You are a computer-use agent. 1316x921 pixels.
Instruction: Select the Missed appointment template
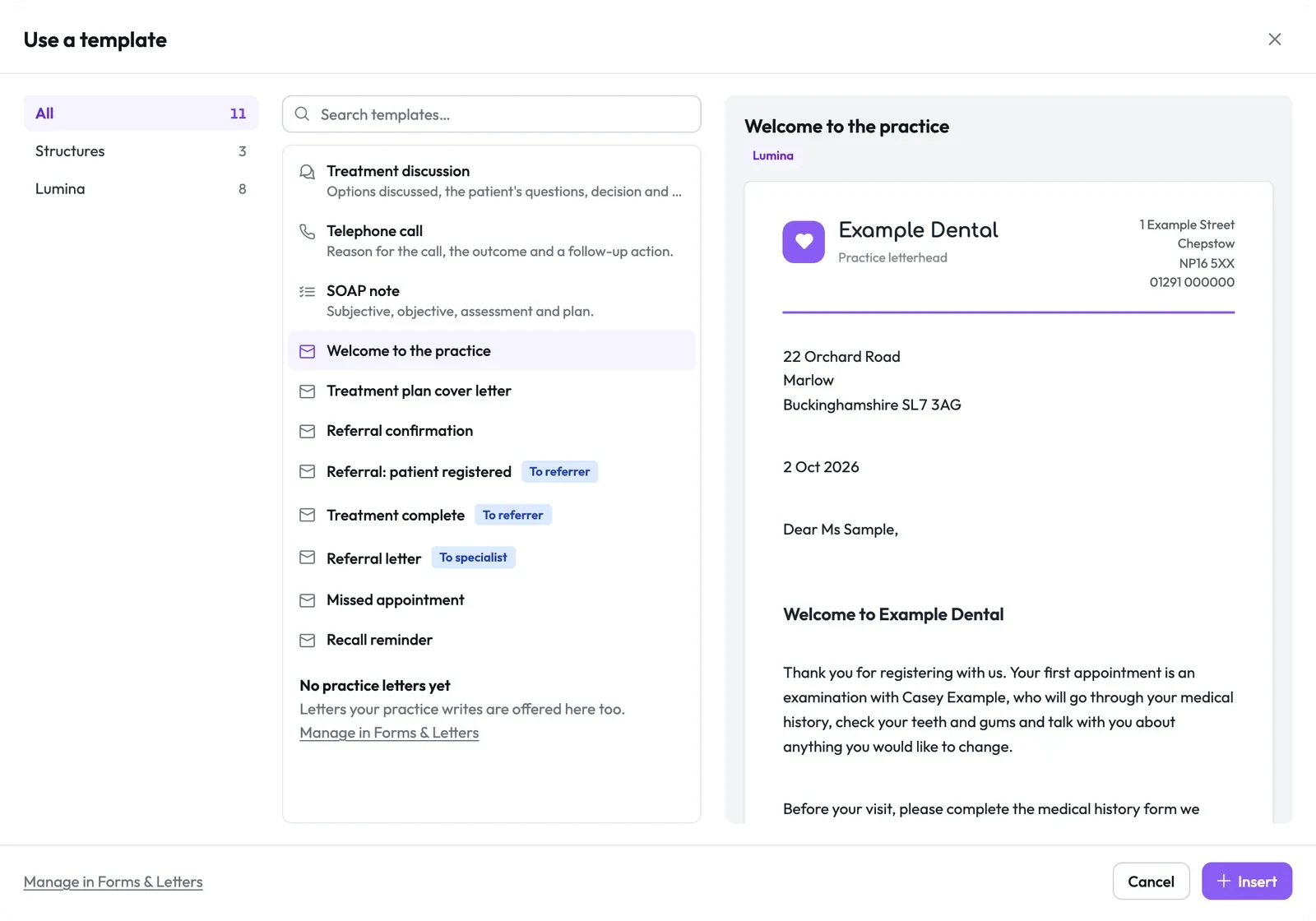pyautogui.click(x=492, y=600)
